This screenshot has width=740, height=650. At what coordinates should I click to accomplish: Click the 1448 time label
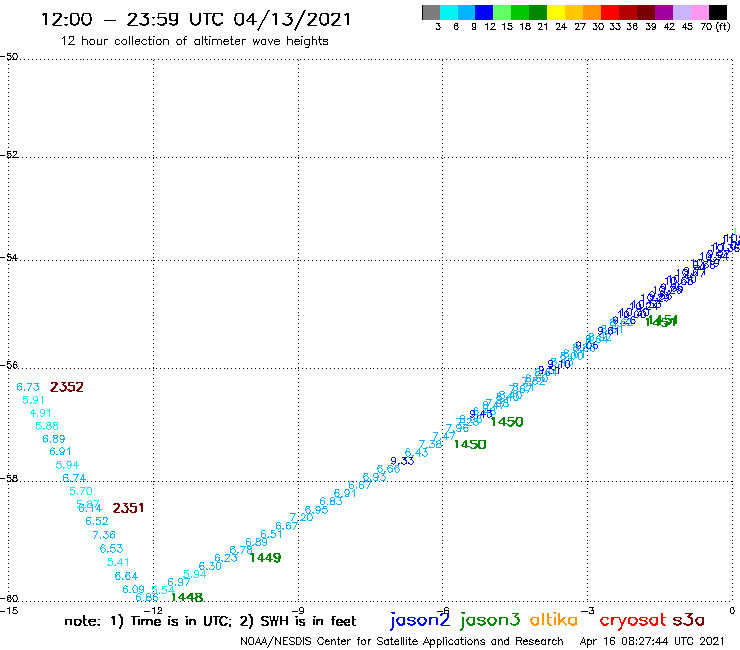[187, 597]
